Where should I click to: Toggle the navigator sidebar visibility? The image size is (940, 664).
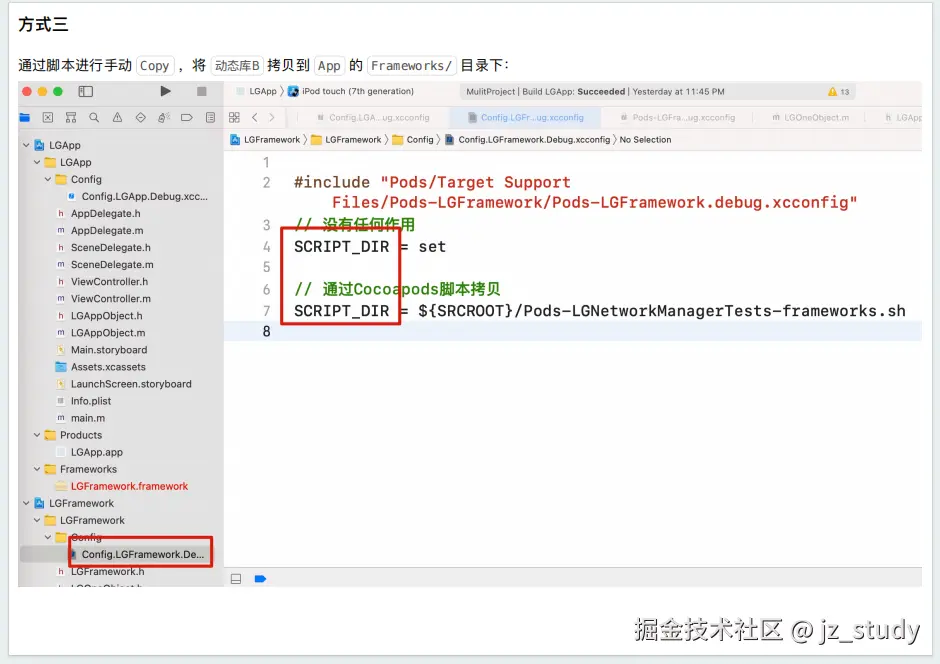pyautogui.click(x=86, y=91)
